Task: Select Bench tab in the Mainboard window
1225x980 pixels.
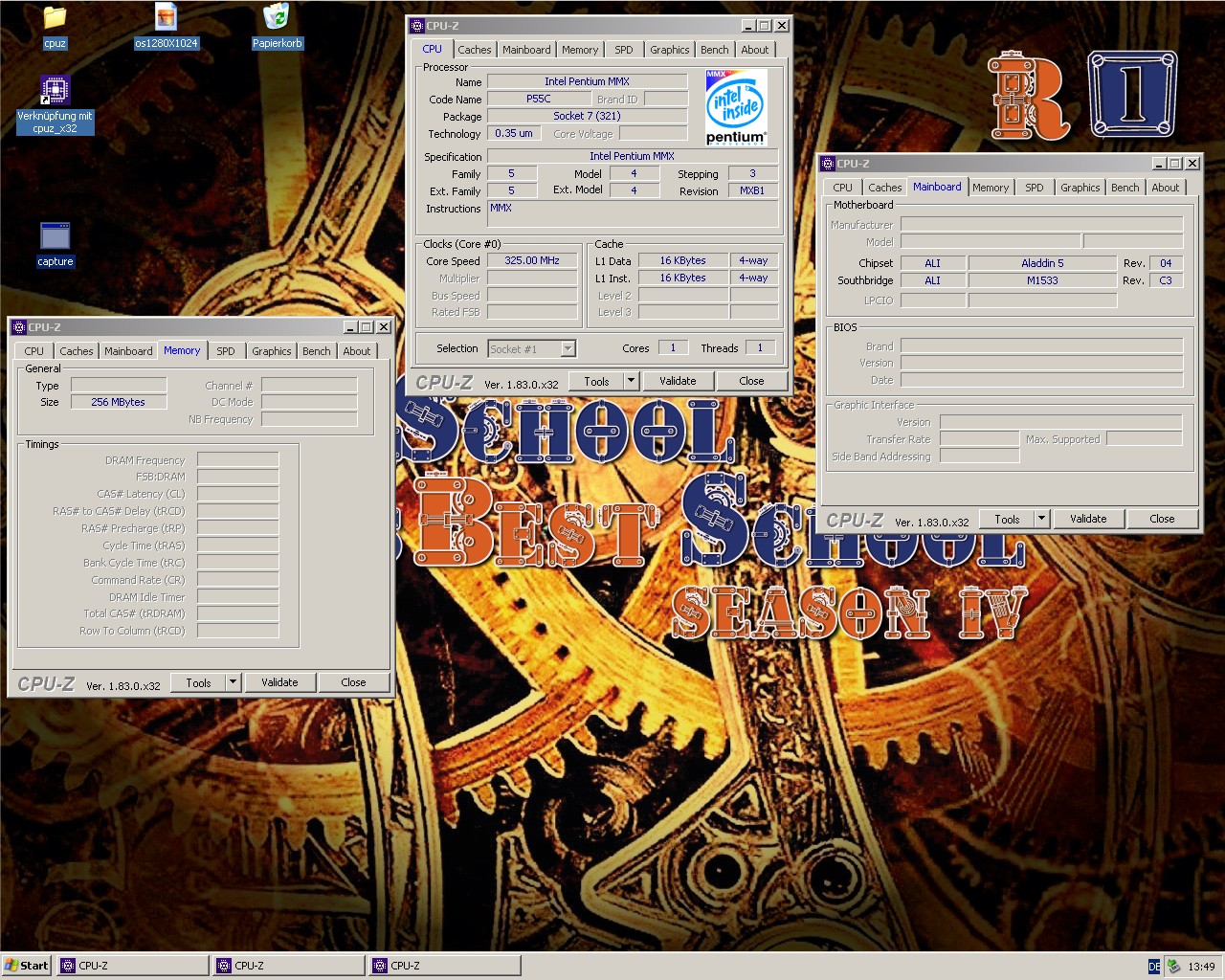Action: coord(1125,188)
